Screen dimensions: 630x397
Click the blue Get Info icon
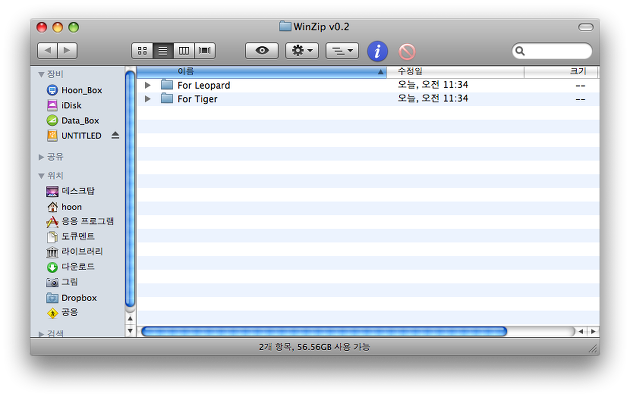(377, 51)
